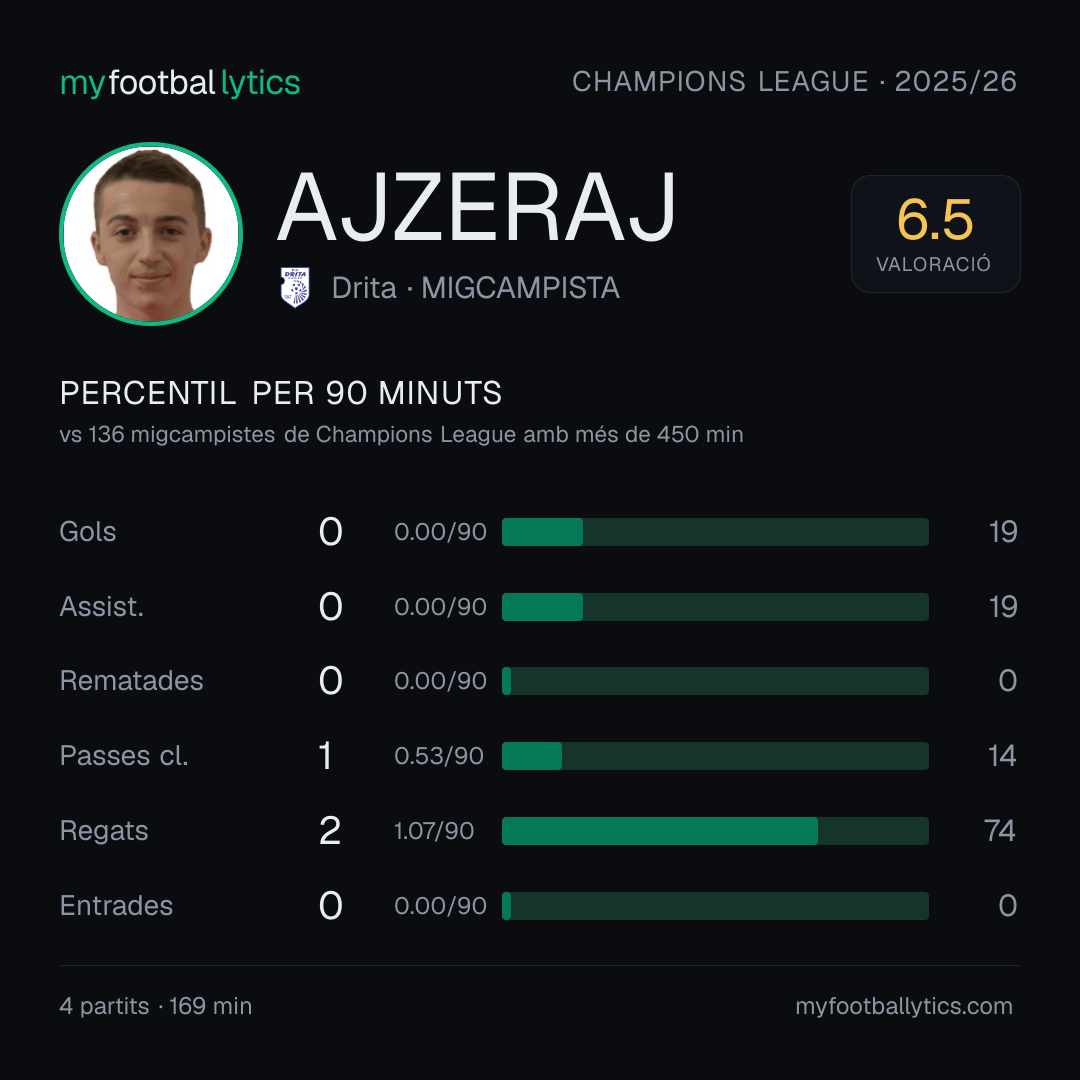Click the Regats percentile value 74
This screenshot has height=1080, width=1080.
coord(999,831)
